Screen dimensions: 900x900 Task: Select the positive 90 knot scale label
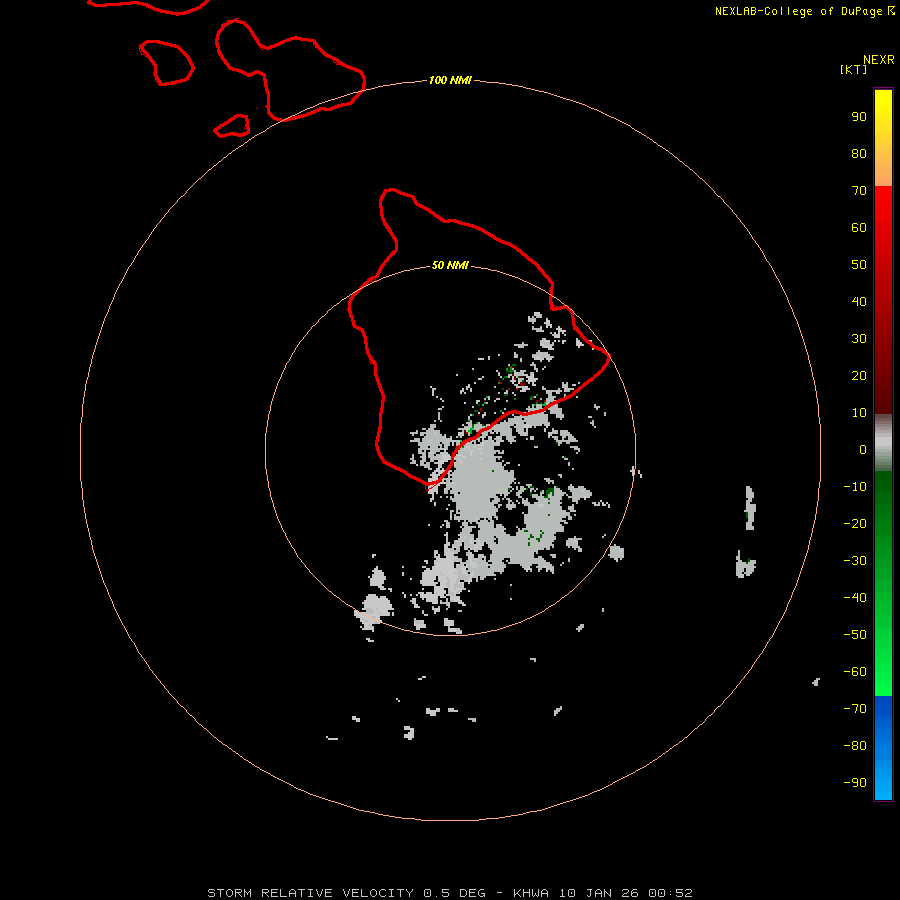click(859, 117)
